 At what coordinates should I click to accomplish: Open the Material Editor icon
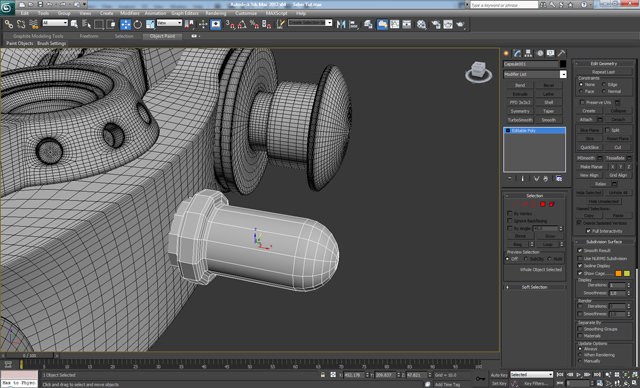coord(422,24)
